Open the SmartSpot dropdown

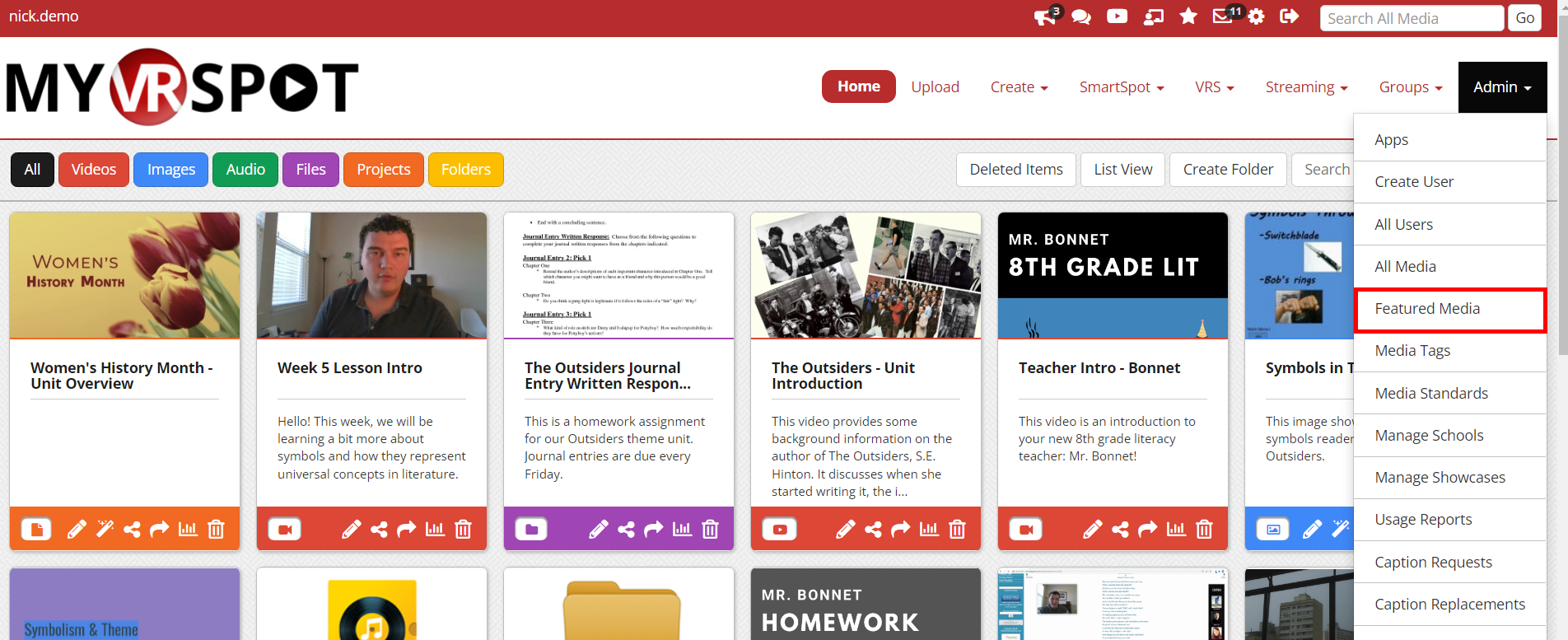pos(1121,87)
